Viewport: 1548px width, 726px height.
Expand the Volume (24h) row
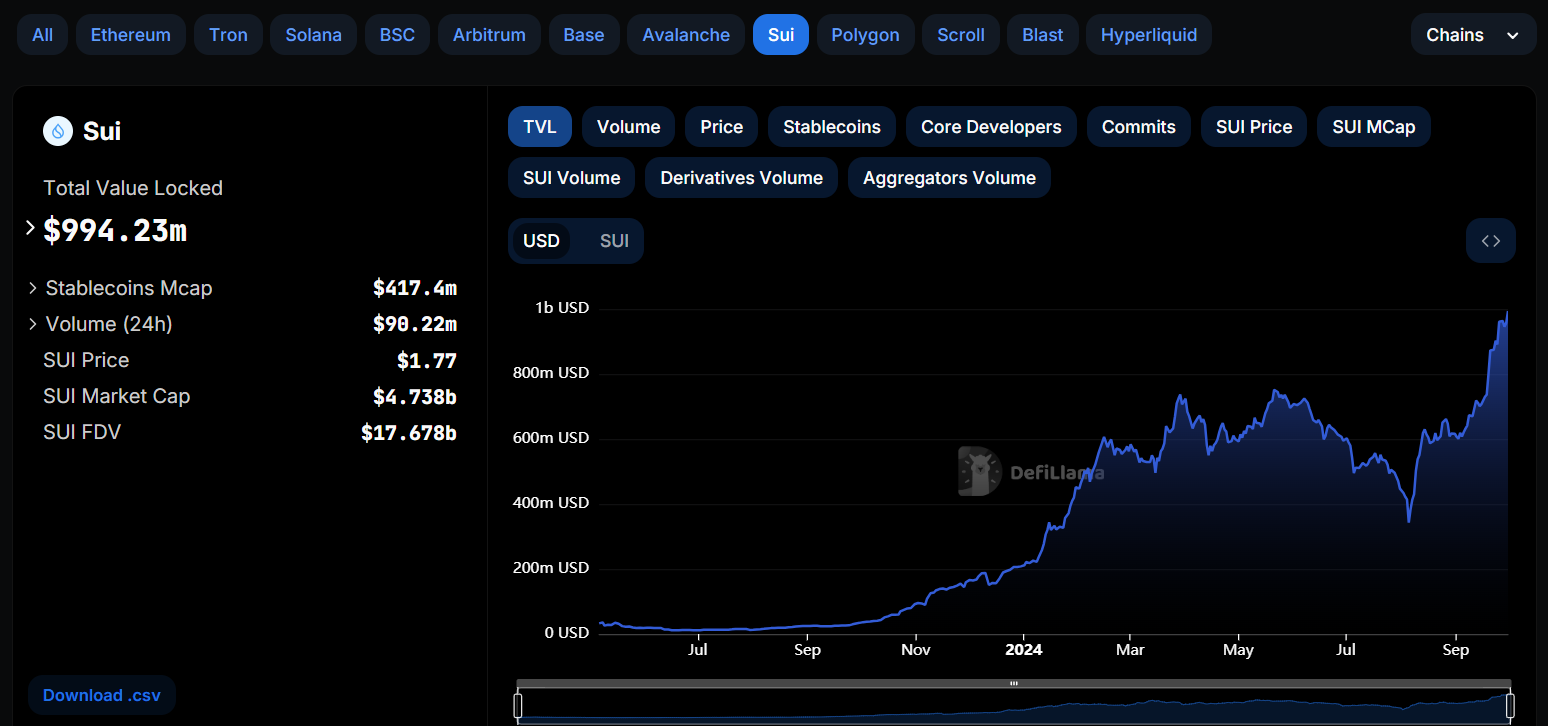point(33,324)
